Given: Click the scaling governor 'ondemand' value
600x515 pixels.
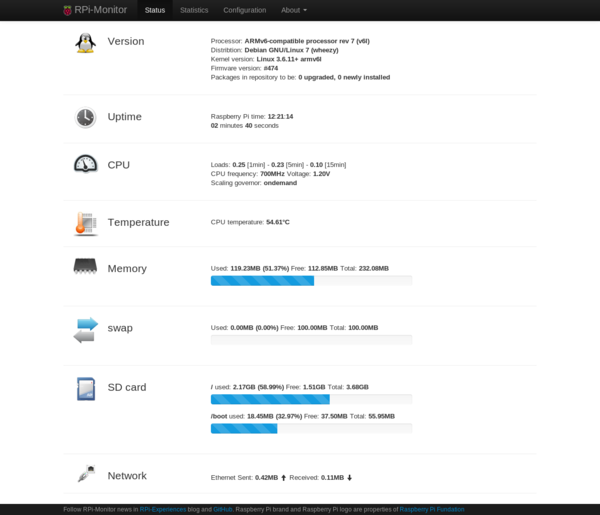Looking at the screenshot, I should [x=280, y=183].
